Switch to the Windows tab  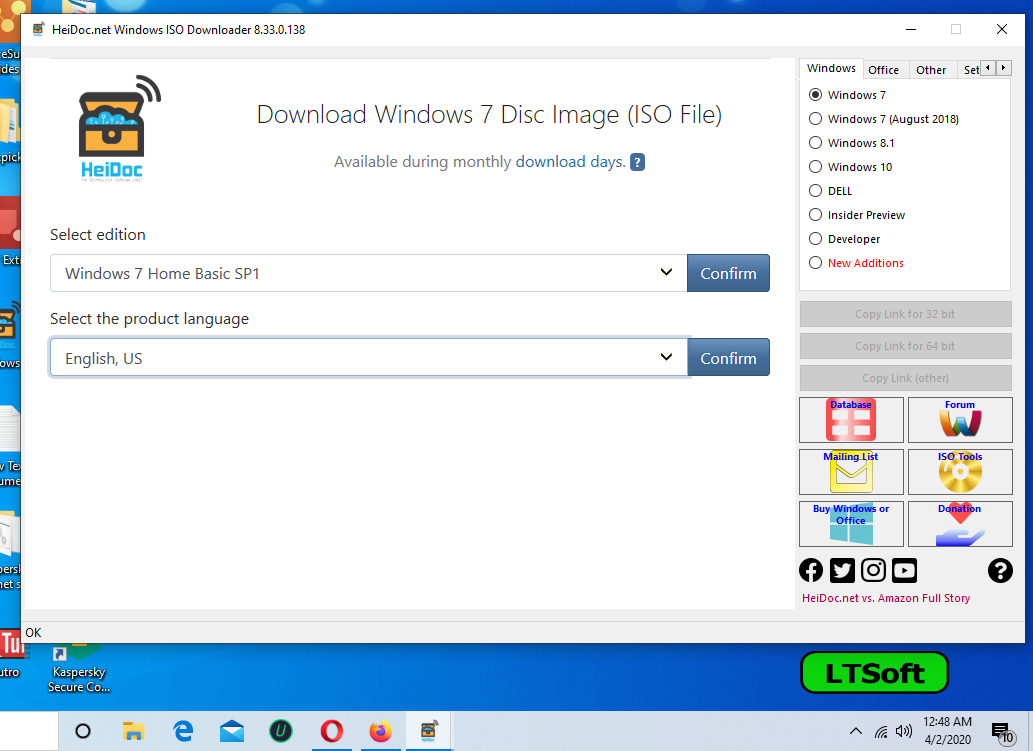(831, 69)
